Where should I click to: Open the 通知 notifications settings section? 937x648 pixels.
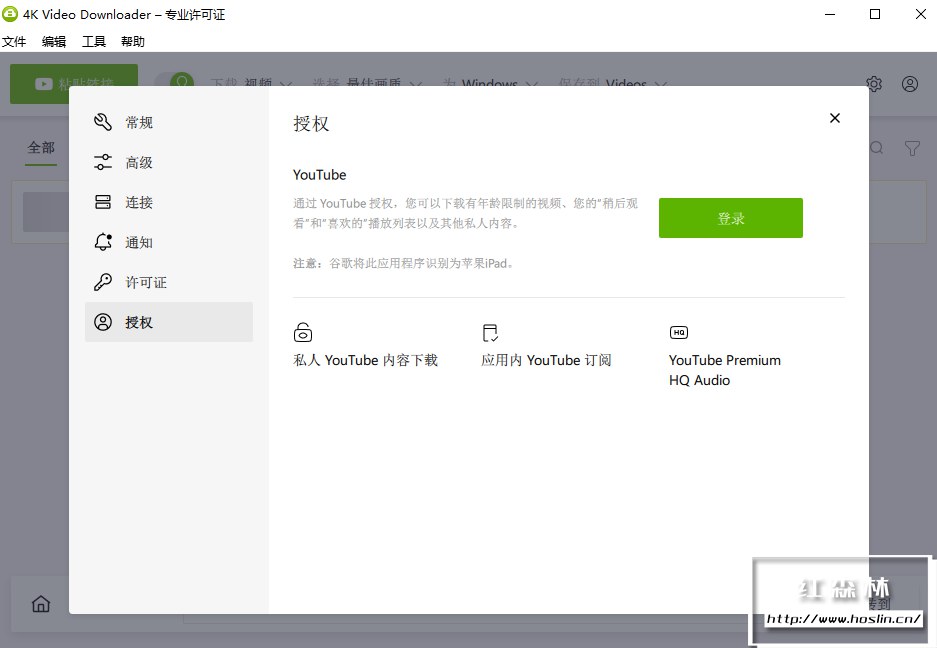pyautogui.click(x=169, y=243)
